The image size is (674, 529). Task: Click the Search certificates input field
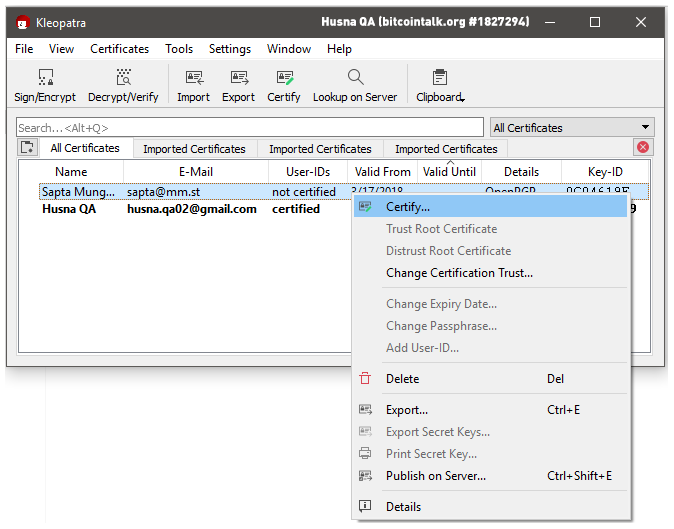click(250, 128)
